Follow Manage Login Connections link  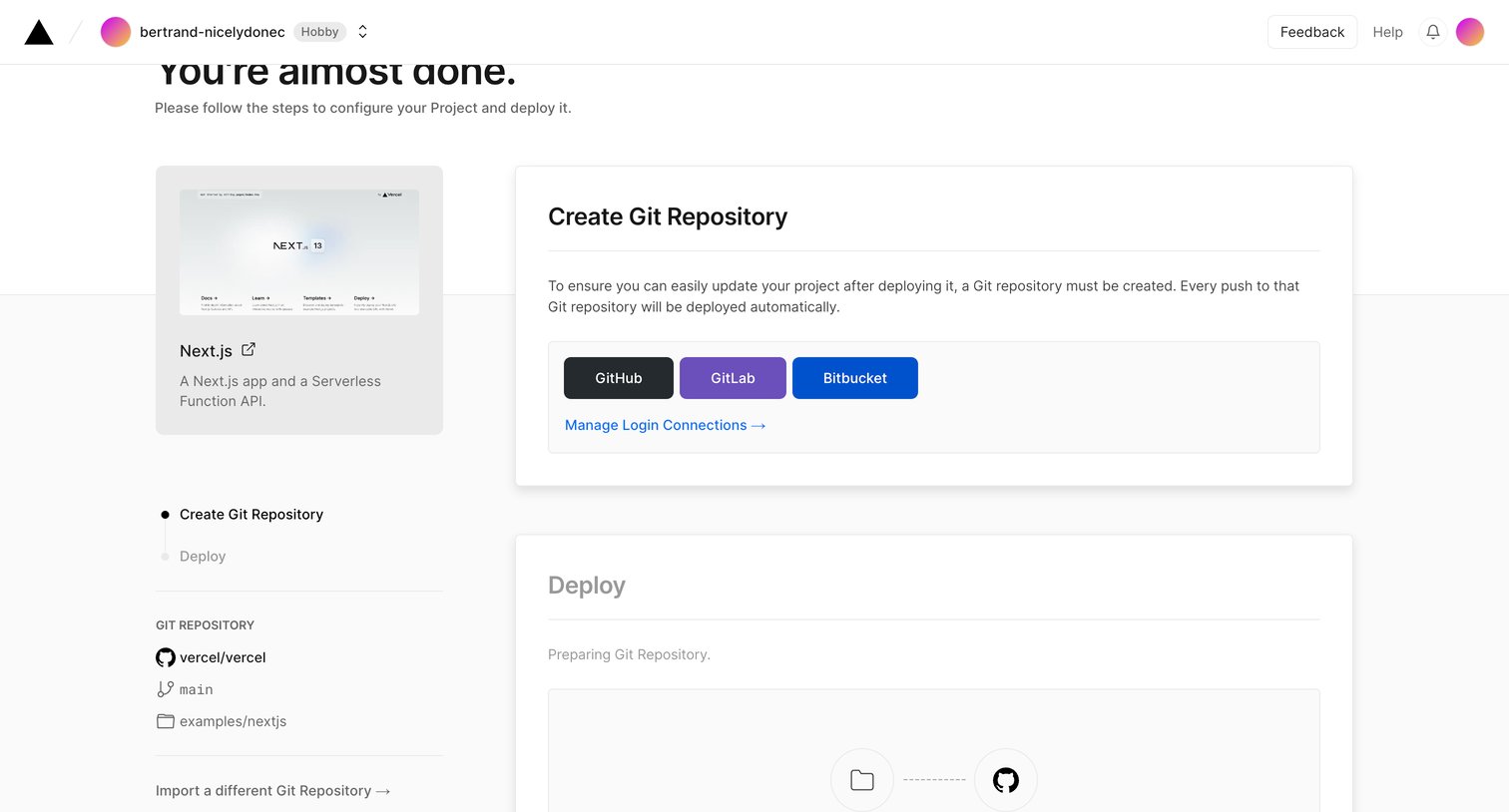click(665, 425)
